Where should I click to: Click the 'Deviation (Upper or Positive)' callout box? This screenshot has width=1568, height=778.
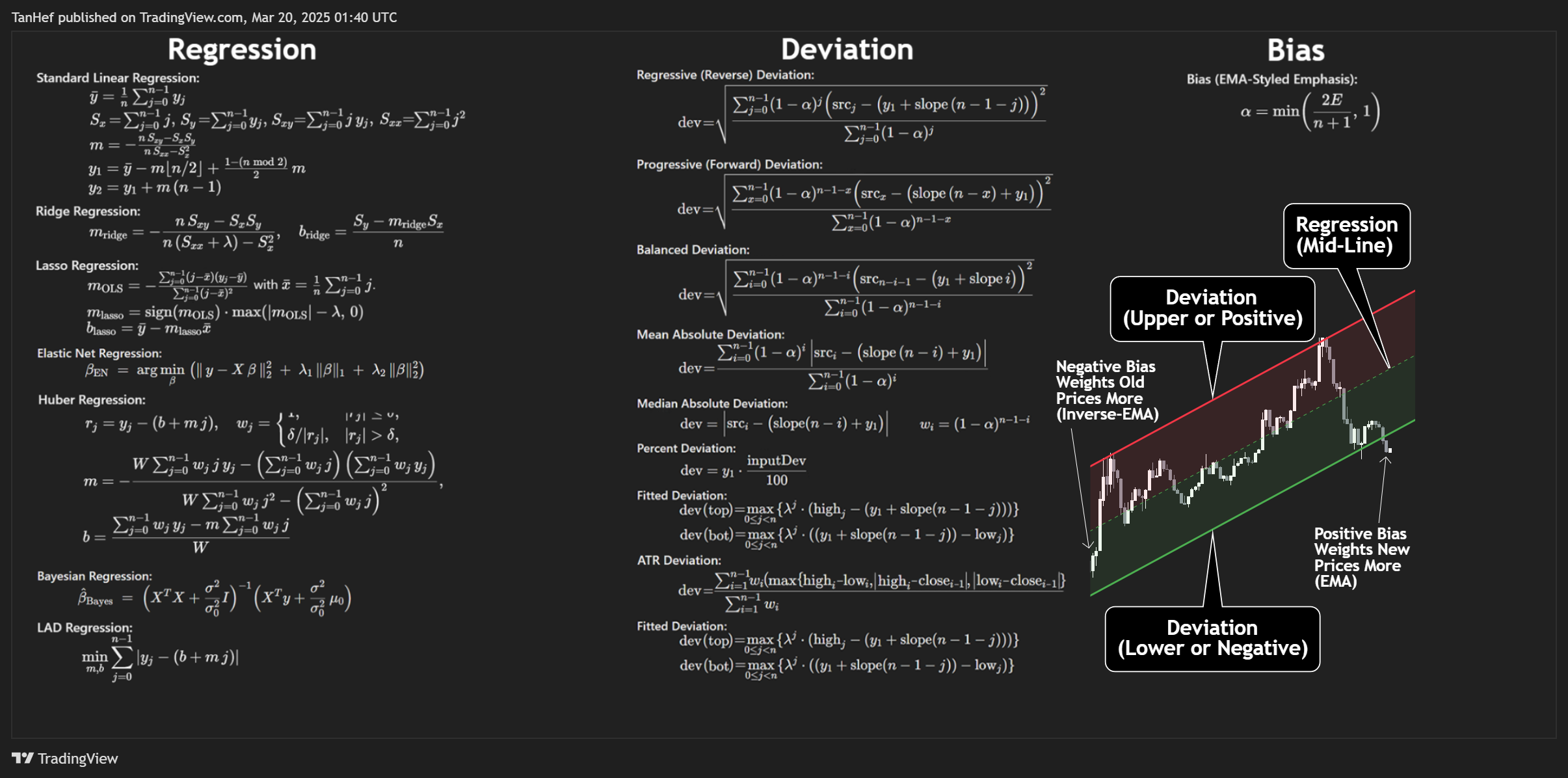[1212, 308]
